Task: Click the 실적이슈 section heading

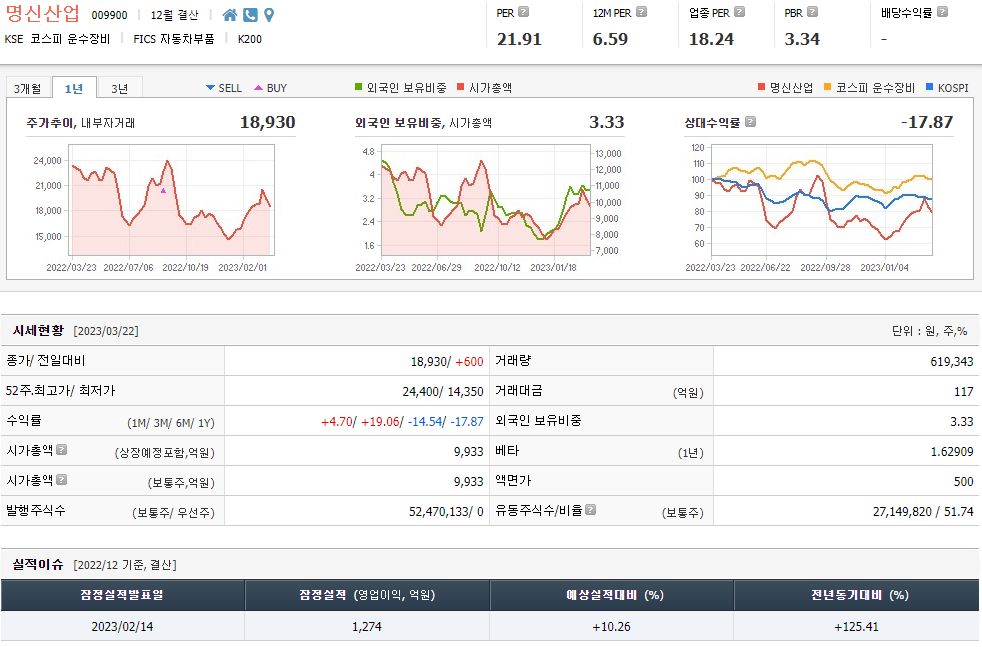Action: tap(38, 564)
